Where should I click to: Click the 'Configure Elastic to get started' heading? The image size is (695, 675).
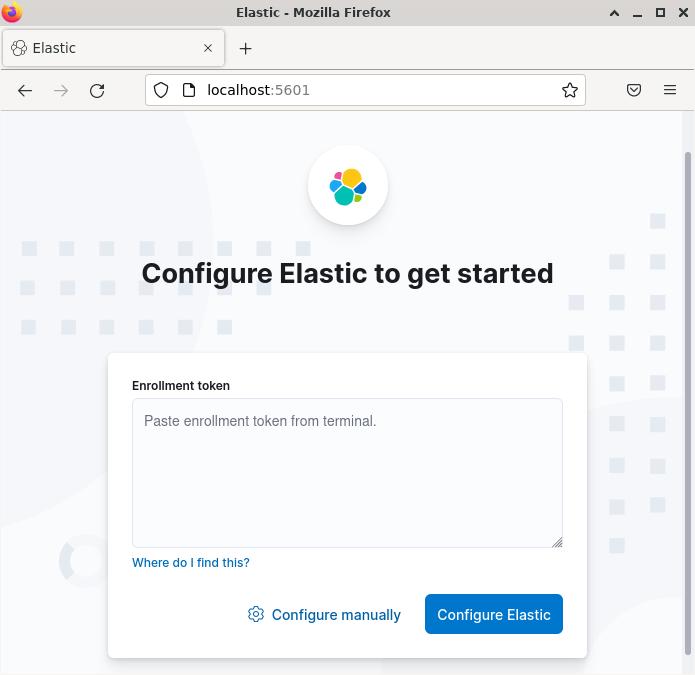click(348, 274)
